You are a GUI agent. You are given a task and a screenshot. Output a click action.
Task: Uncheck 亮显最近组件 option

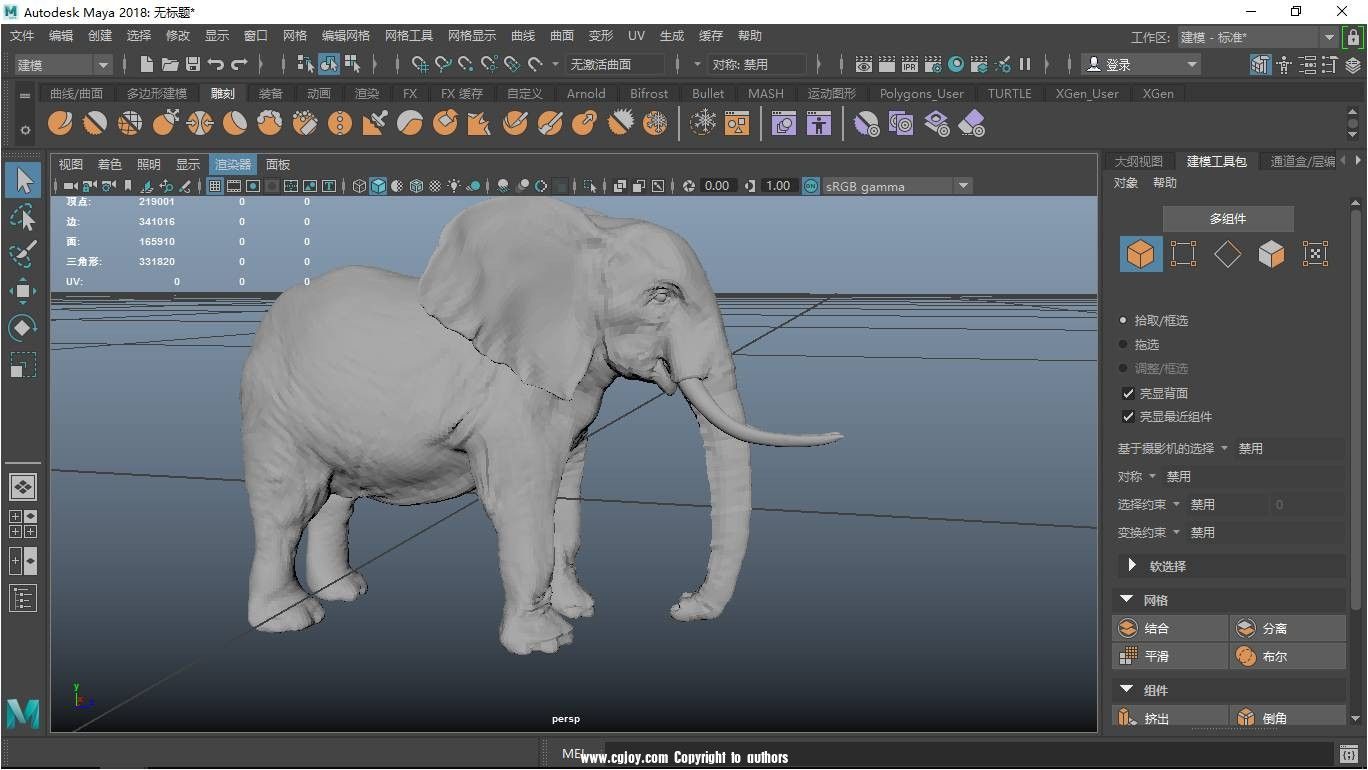pos(1128,417)
